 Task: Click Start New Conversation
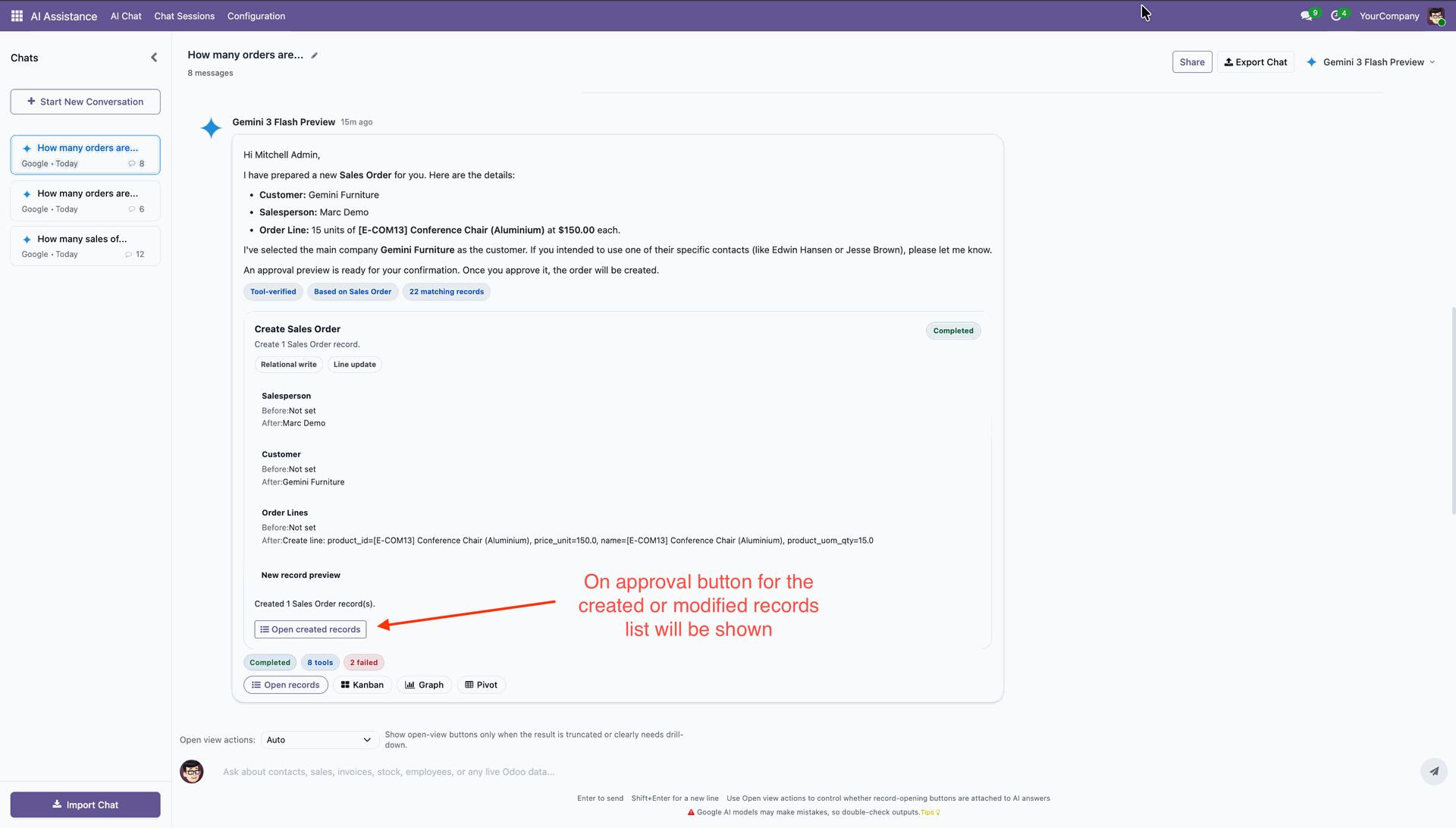[85, 102]
